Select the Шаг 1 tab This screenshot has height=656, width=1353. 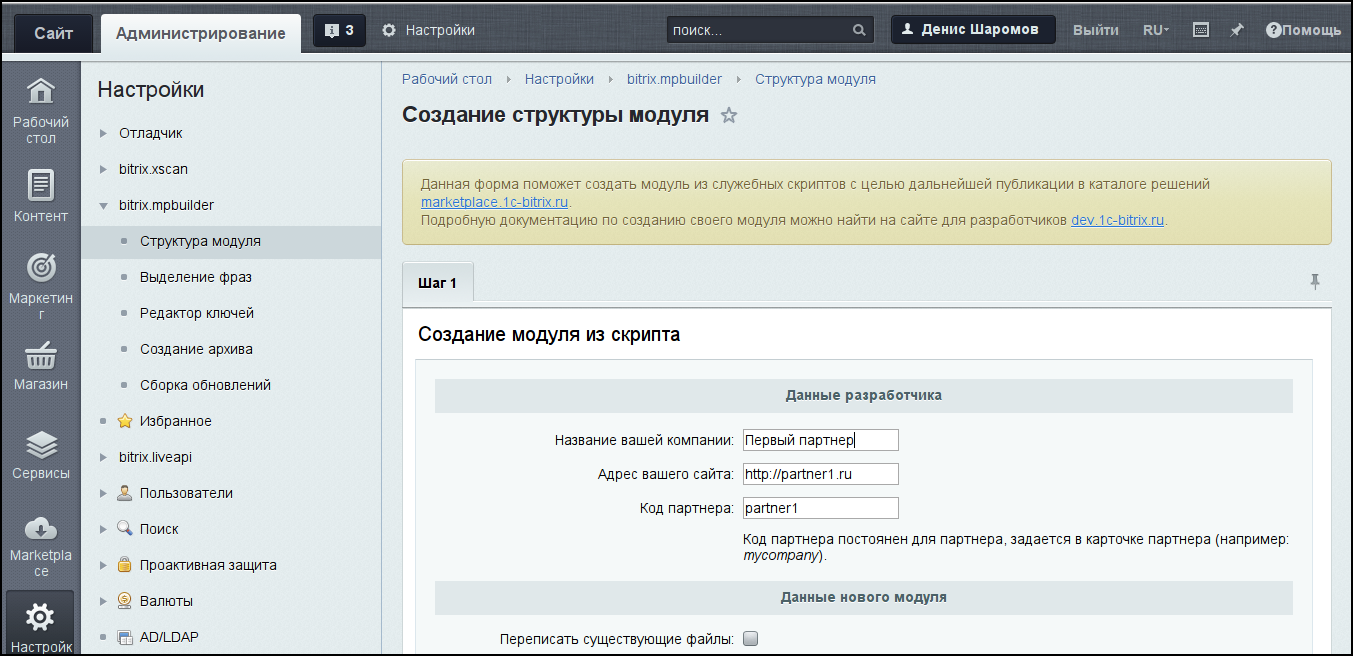tap(437, 283)
